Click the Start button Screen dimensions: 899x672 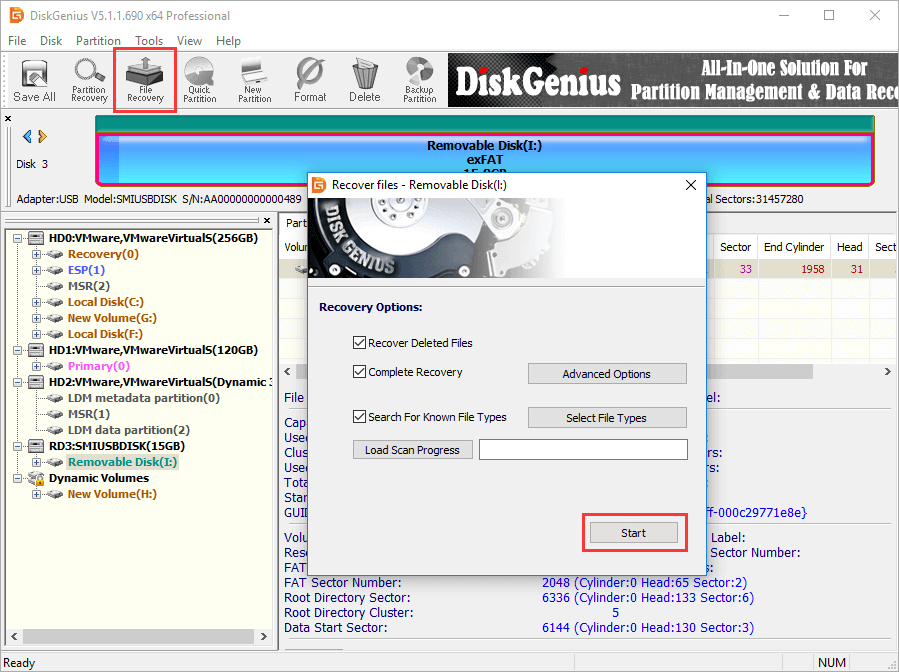pos(633,533)
